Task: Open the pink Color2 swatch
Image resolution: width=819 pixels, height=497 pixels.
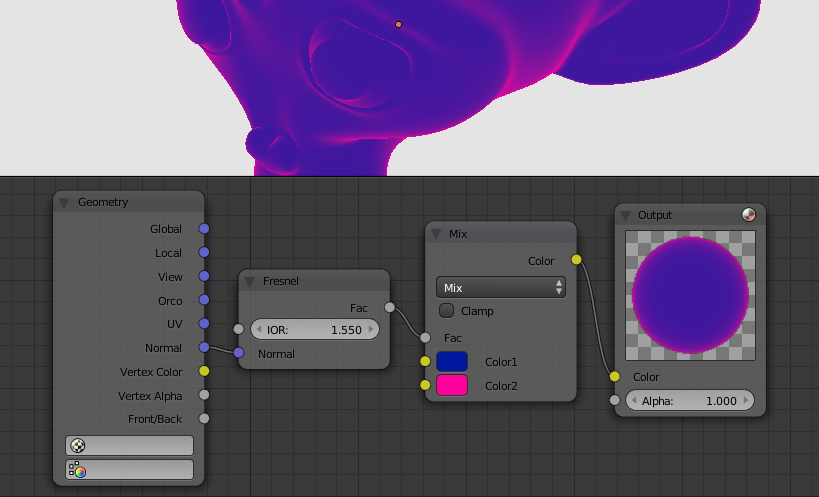Action: pyautogui.click(x=452, y=385)
